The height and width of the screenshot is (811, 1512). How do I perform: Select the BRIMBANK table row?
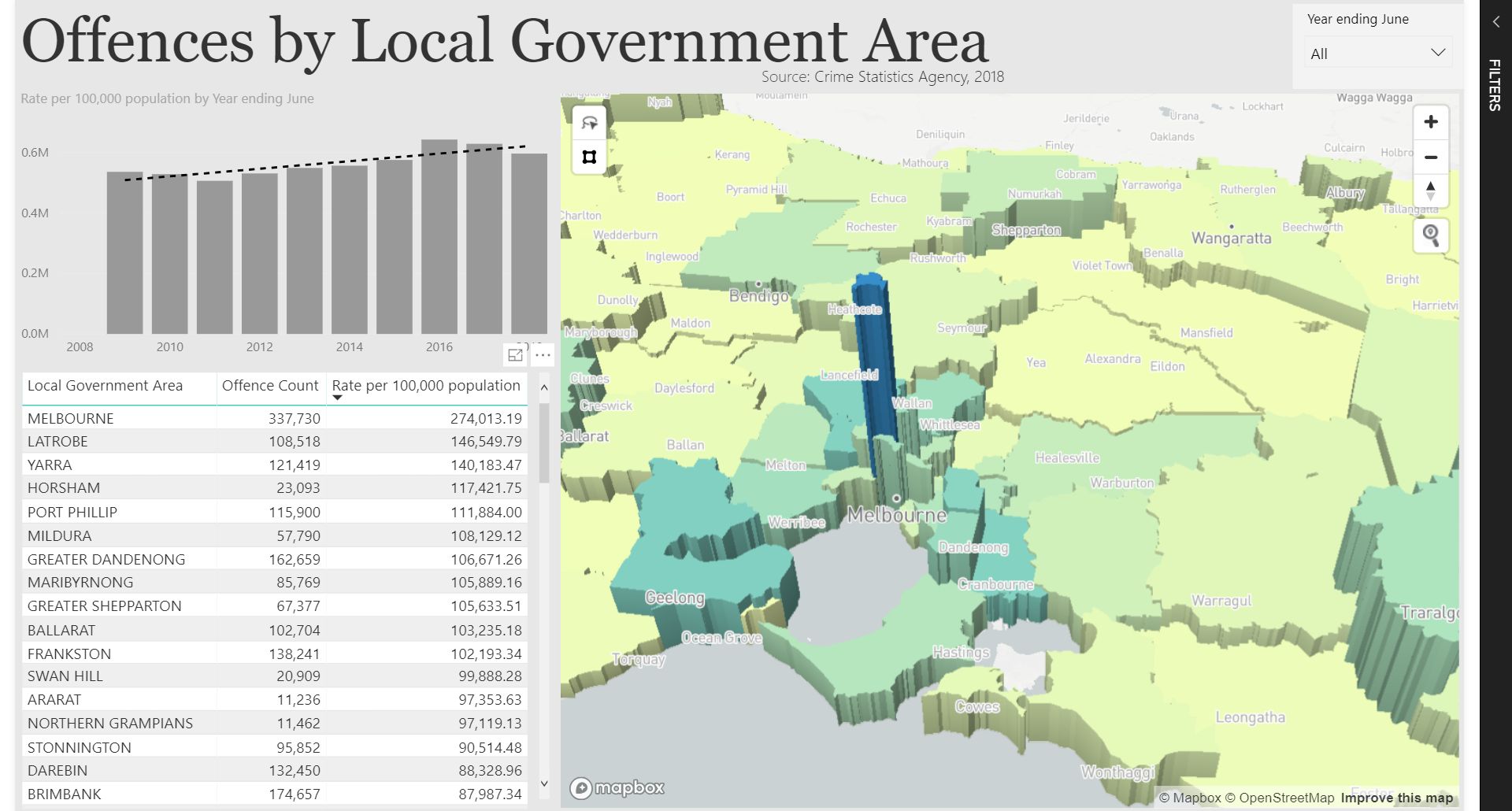click(x=275, y=794)
